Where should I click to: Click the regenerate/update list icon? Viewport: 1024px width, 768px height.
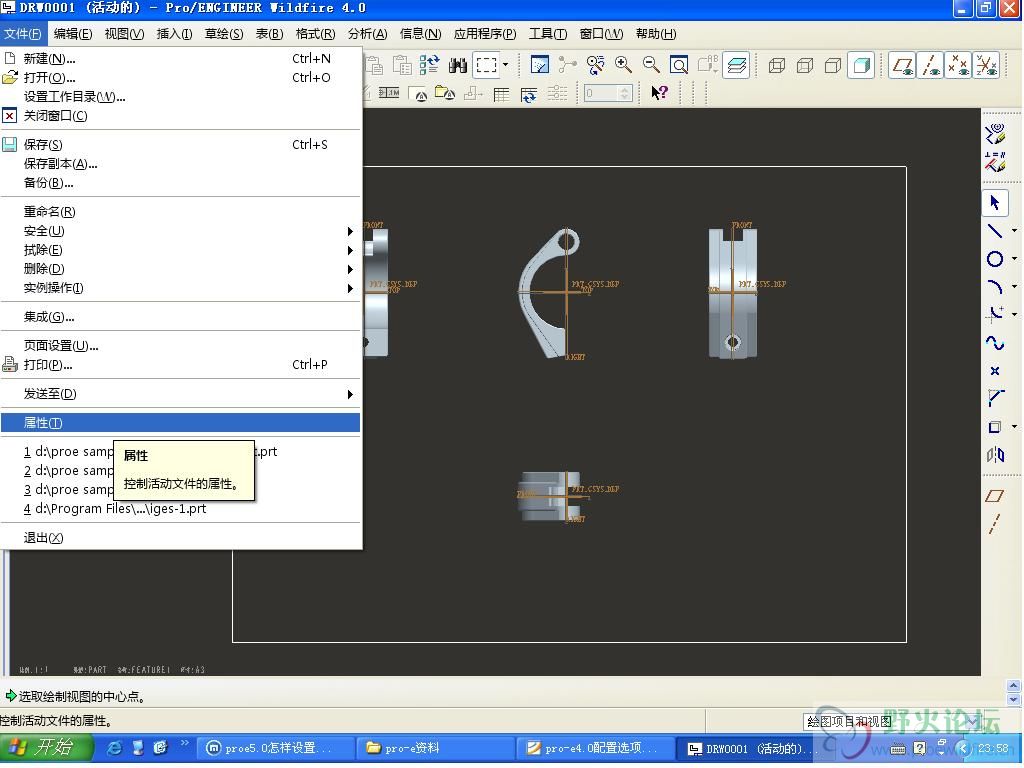428,65
